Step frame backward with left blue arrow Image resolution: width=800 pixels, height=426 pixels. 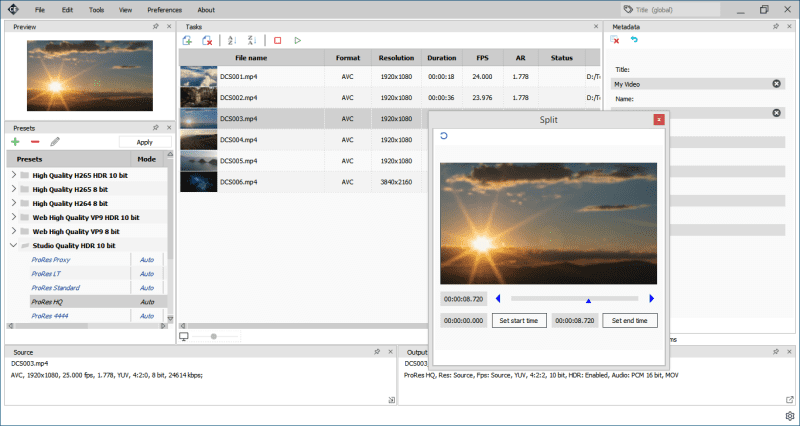coord(498,298)
